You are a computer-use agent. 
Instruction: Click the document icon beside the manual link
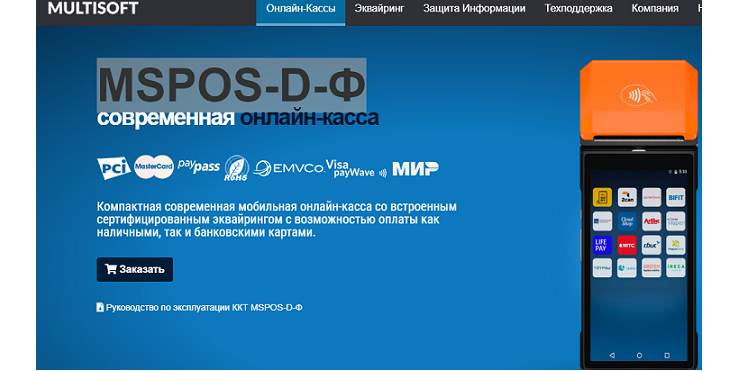click(100, 307)
